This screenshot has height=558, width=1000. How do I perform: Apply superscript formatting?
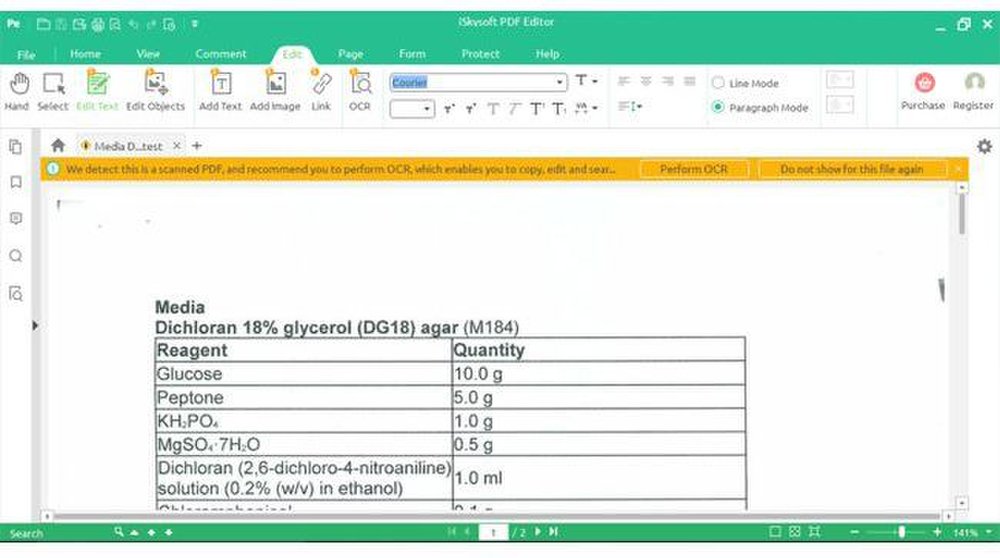click(537, 108)
